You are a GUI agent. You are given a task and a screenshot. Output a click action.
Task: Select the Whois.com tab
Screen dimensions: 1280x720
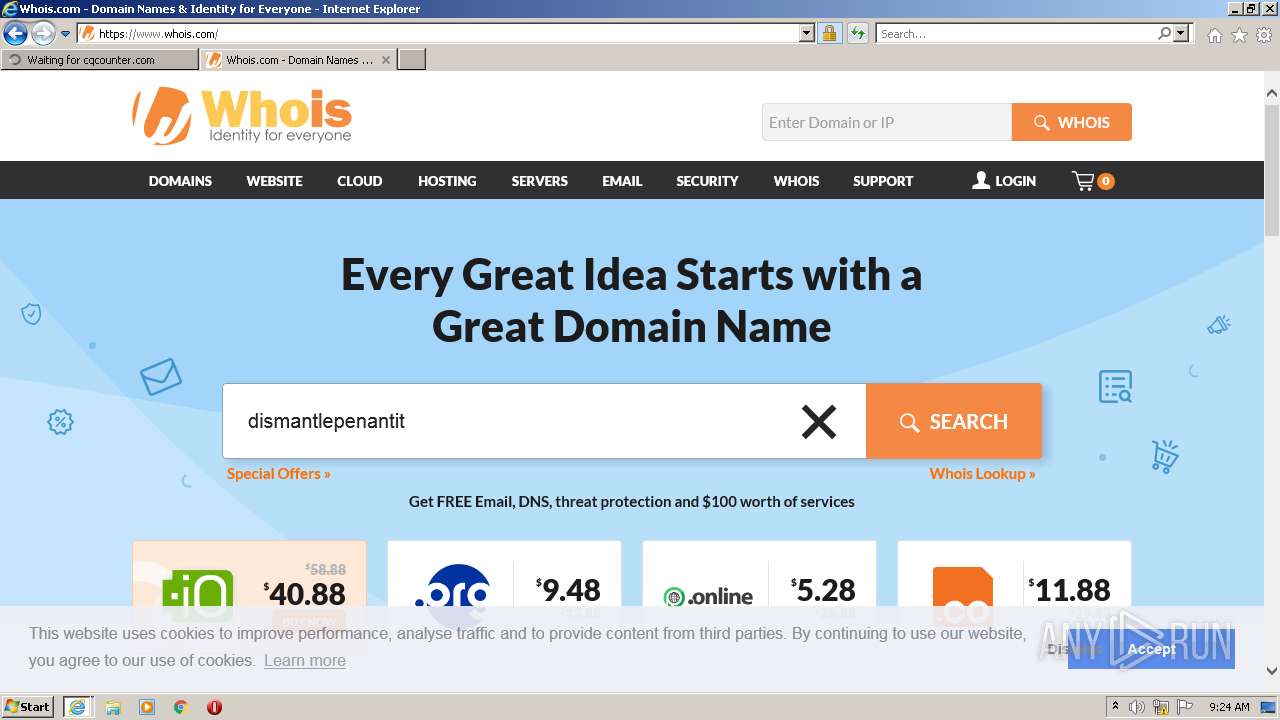point(298,60)
